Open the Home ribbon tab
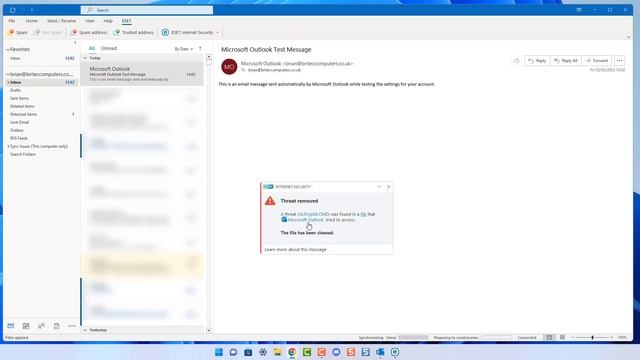This screenshot has height=360, width=640. coord(31,21)
